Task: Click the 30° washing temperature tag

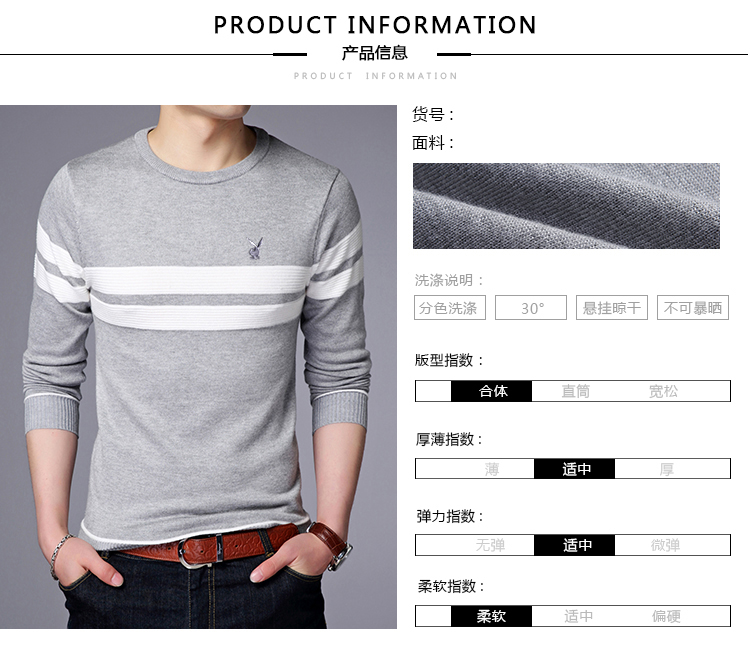Action: pyautogui.click(x=531, y=308)
